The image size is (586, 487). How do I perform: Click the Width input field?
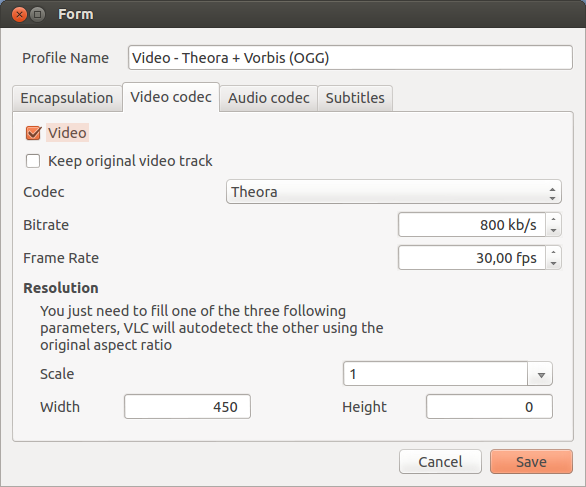[x=187, y=407]
